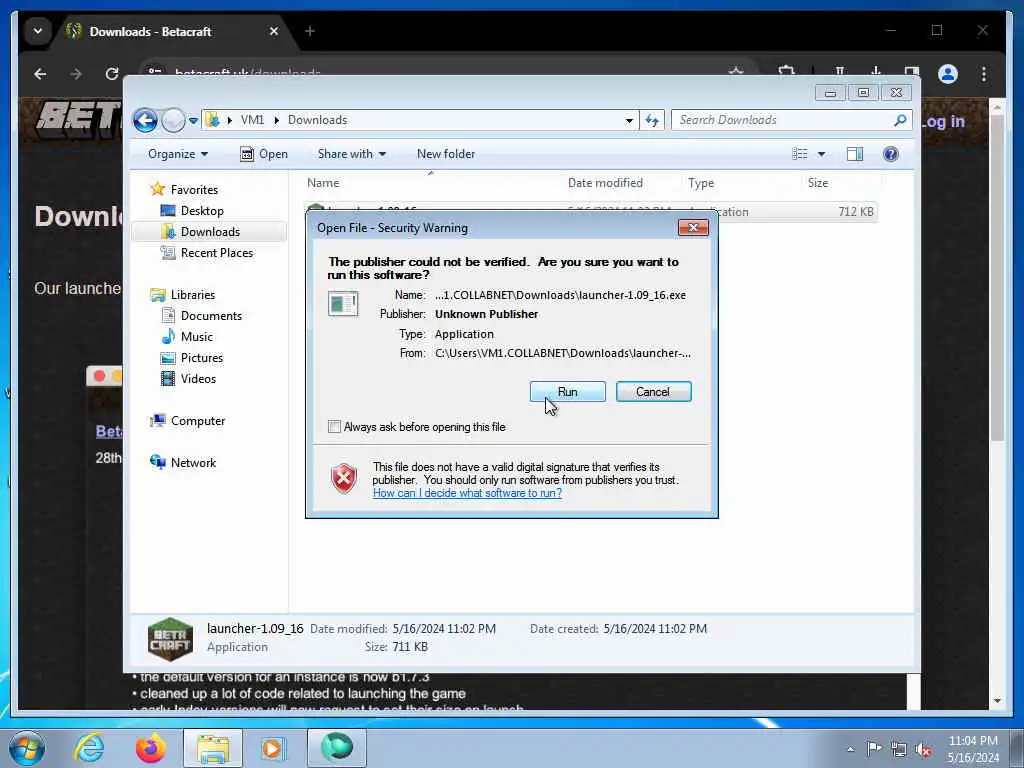1024x768 pixels.
Task: Click the Action Center flag icon
Action: click(874, 749)
